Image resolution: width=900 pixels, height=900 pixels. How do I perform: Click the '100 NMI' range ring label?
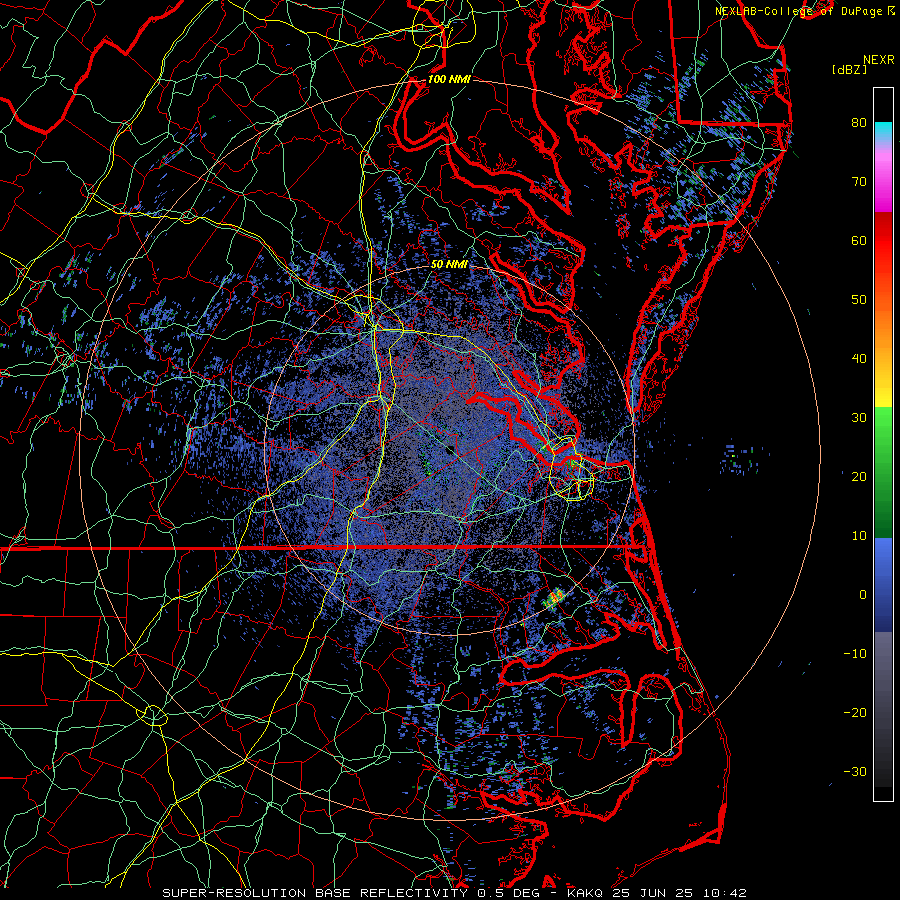[449, 79]
